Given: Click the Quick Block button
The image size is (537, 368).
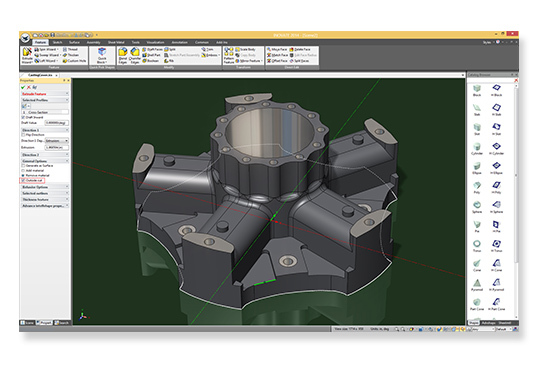Looking at the screenshot, I should click(102, 55).
